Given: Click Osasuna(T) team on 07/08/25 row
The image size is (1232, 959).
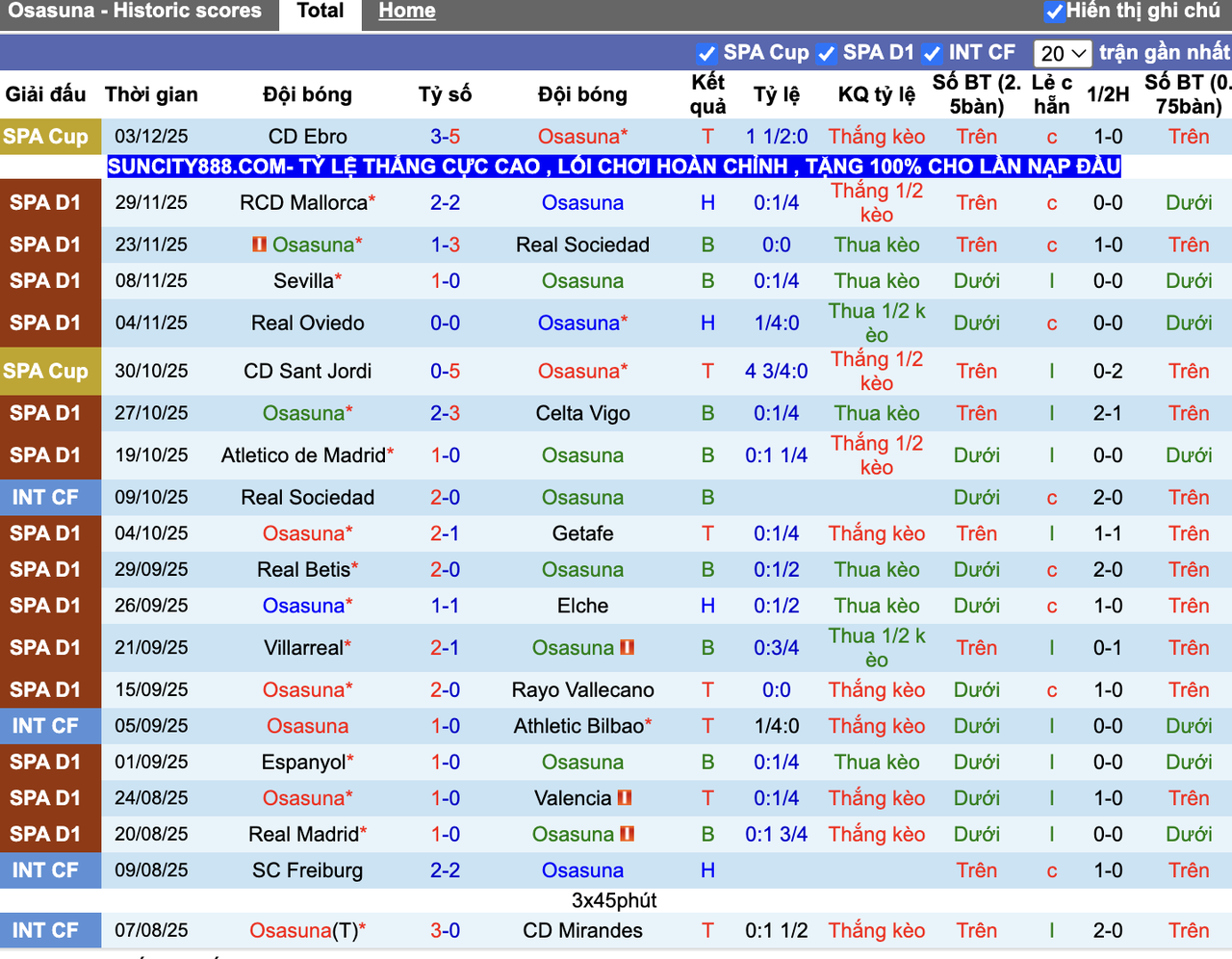Looking at the screenshot, I should (304, 931).
